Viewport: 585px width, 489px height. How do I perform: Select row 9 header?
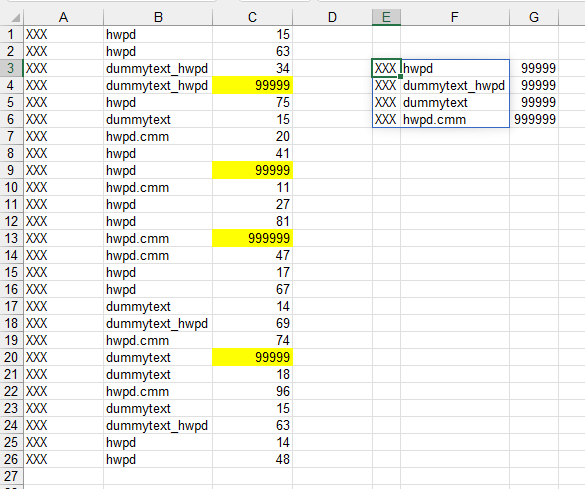[x=12, y=170]
